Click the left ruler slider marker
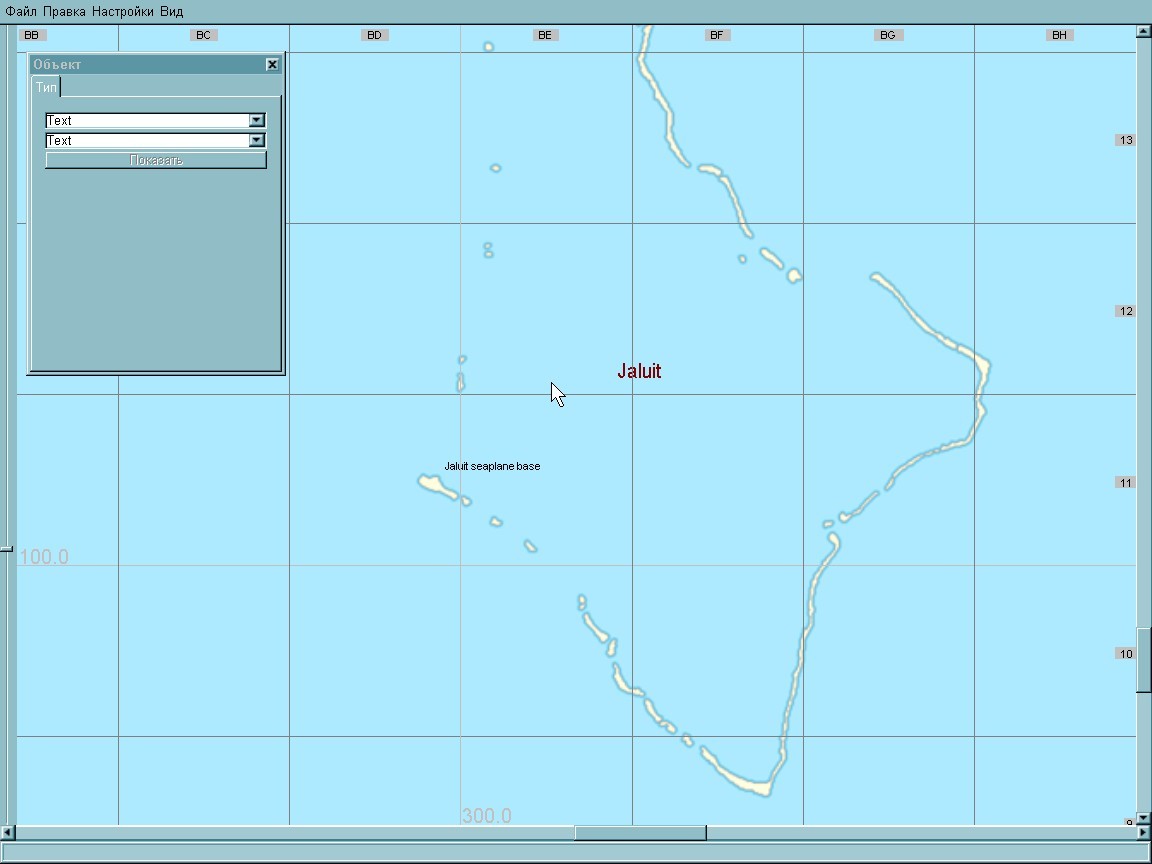 point(7,549)
